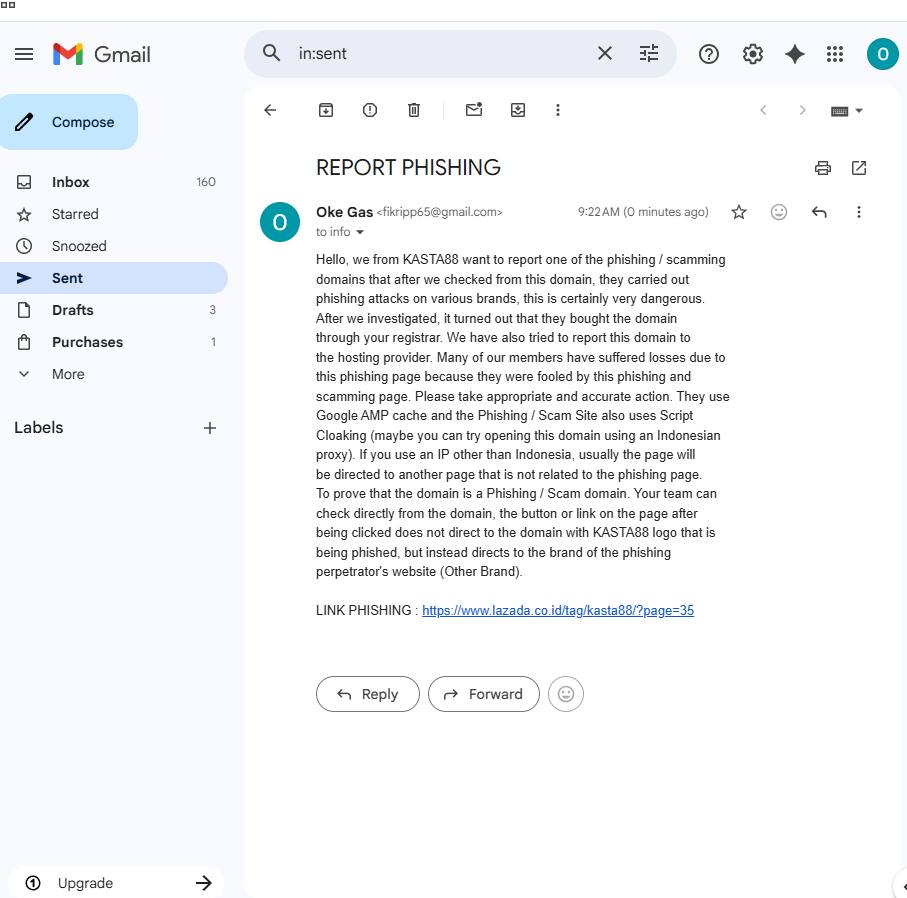Select the Sent folder

(x=114, y=278)
